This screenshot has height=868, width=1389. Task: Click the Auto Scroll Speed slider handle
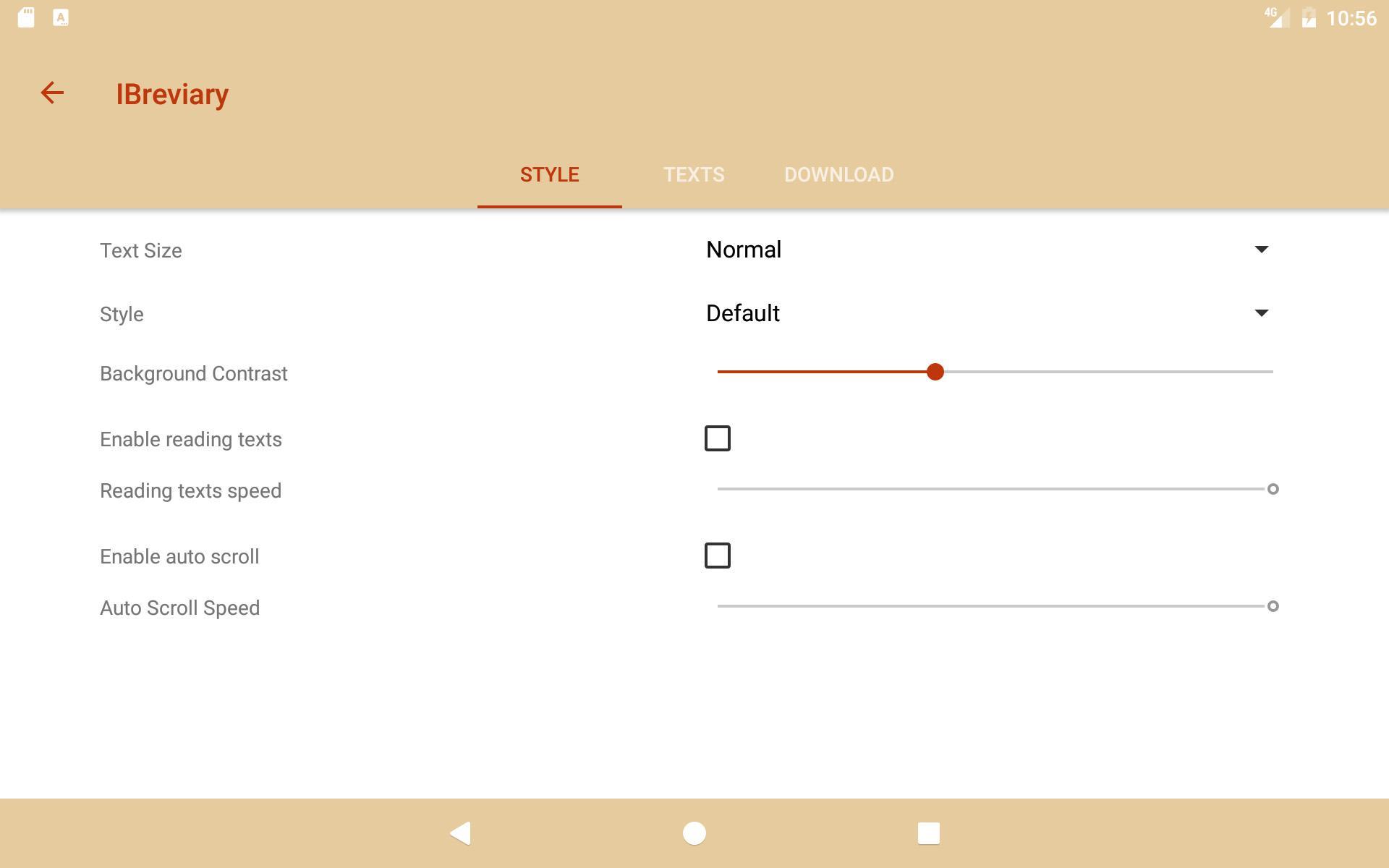[1273, 606]
